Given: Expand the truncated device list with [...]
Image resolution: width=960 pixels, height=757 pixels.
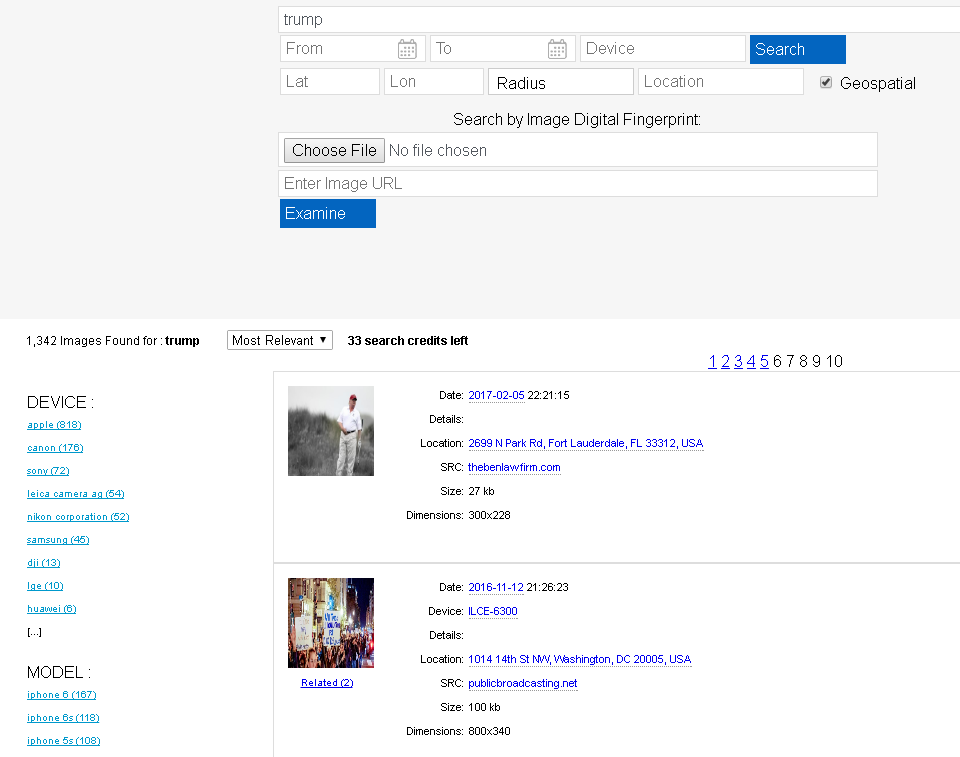Looking at the screenshot, I should (x=34, y=631).
